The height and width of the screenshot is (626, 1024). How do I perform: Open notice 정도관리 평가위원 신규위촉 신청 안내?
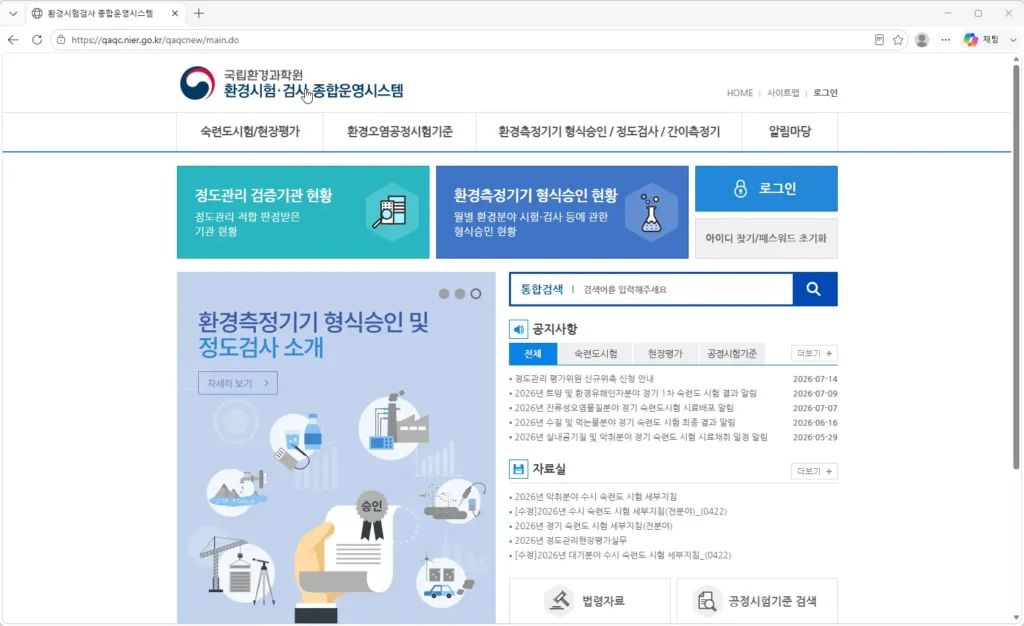pyautogui.click(x=584, y=379)
